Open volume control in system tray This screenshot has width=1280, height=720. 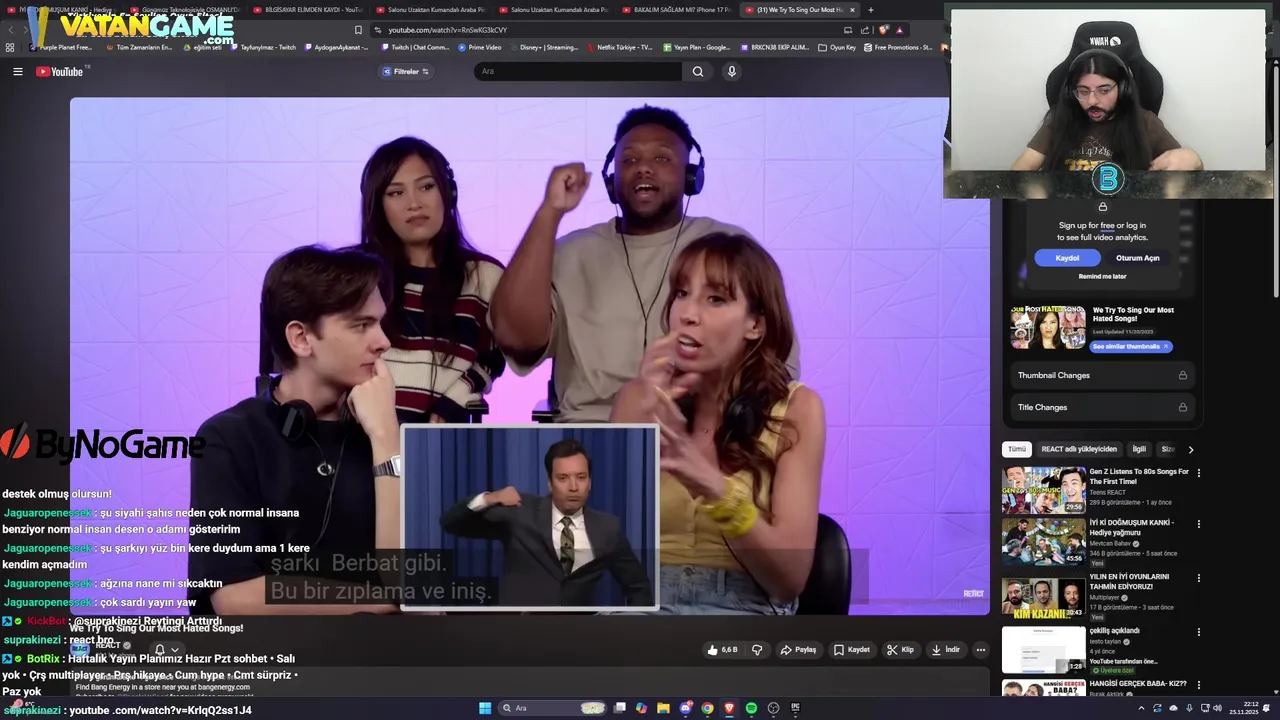1217,708
